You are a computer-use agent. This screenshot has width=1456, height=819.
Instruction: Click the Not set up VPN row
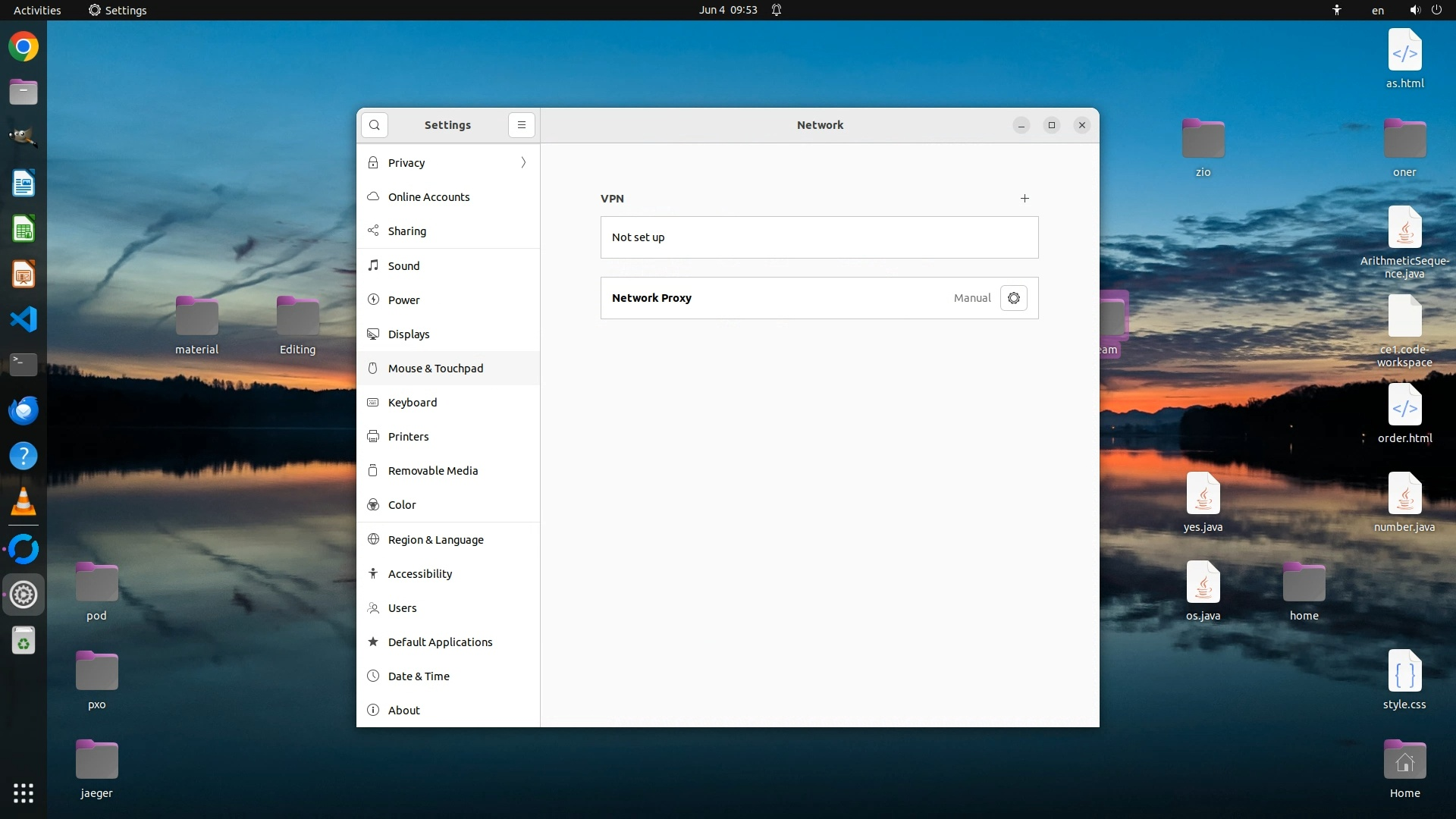pos(819,237)
